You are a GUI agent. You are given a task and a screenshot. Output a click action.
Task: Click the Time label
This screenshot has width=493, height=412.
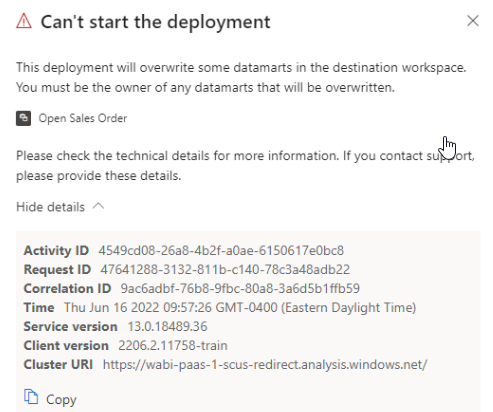coord(39,308)
